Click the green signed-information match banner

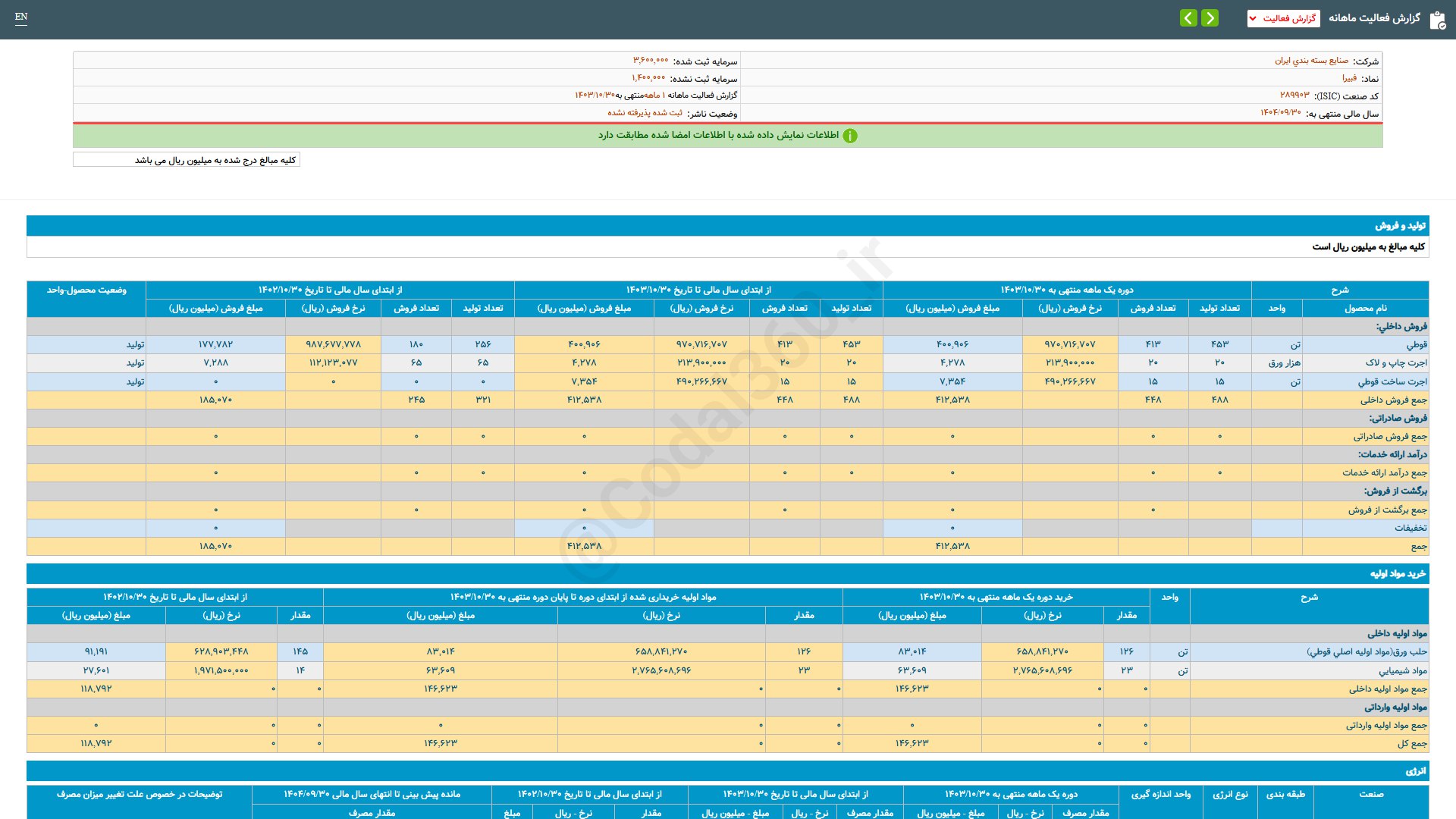point(727,136)
